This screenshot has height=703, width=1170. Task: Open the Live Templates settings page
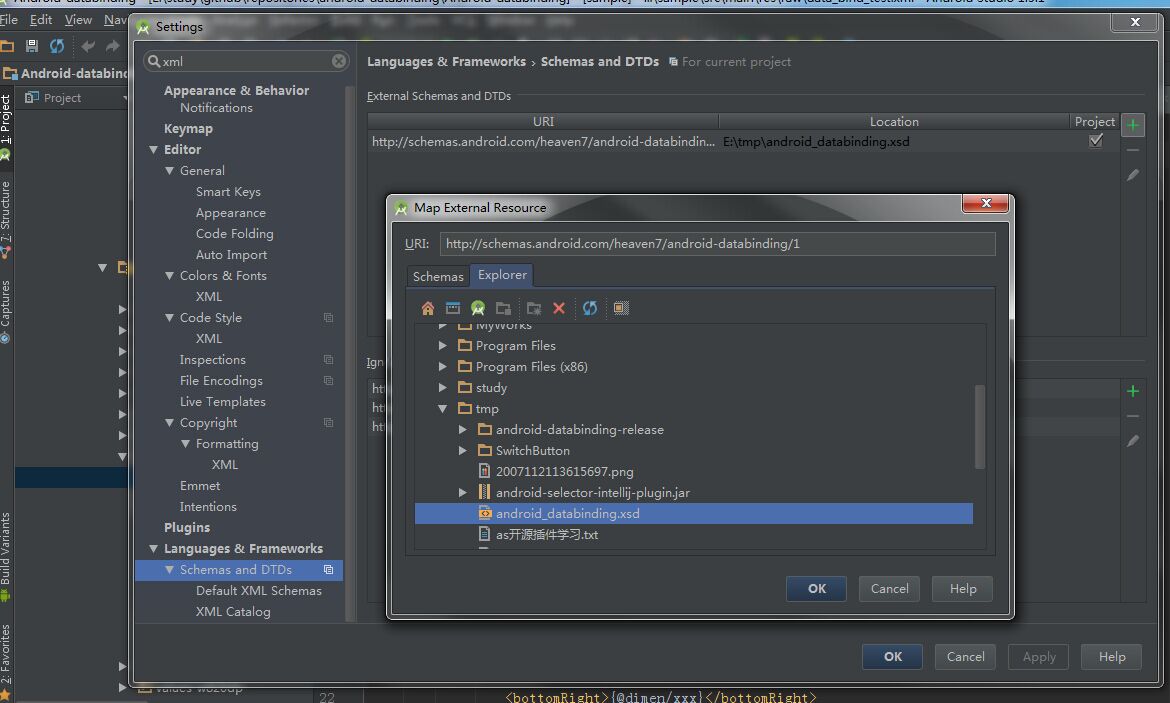(x=222, y=402)
